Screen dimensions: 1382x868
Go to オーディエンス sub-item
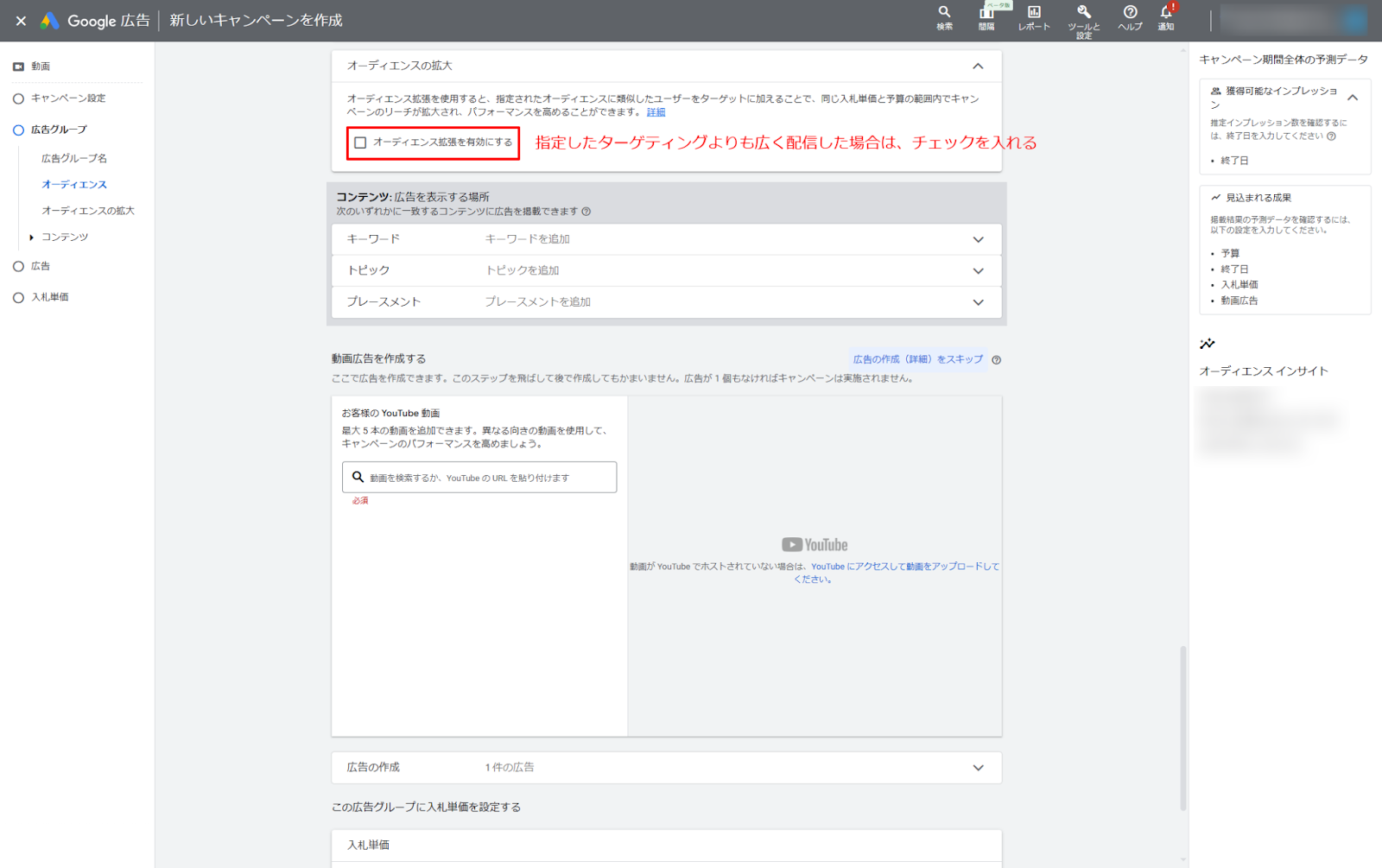coord(74,185)
